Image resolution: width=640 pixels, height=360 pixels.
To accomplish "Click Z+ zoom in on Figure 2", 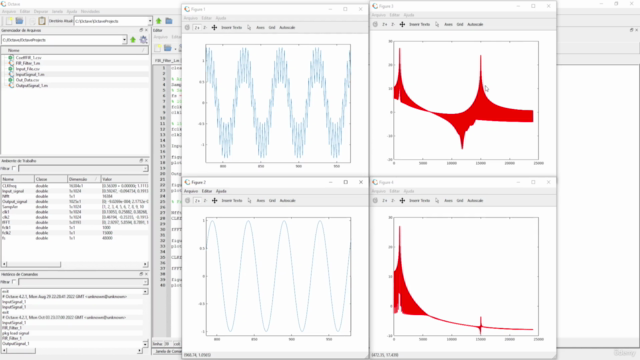I will tap(197, 200).
